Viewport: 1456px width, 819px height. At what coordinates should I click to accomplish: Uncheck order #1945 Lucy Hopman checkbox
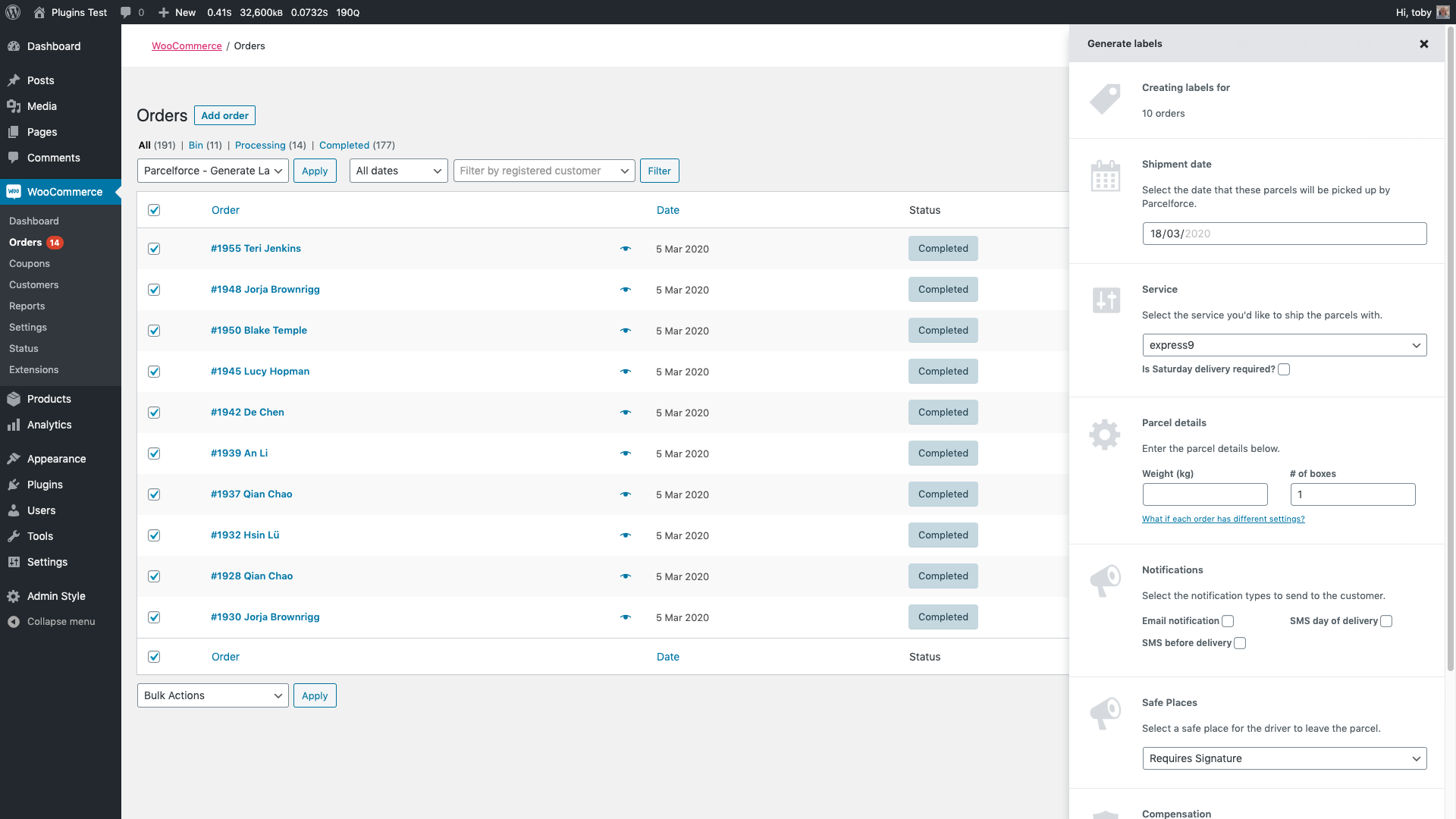click(x=154, y=372)
